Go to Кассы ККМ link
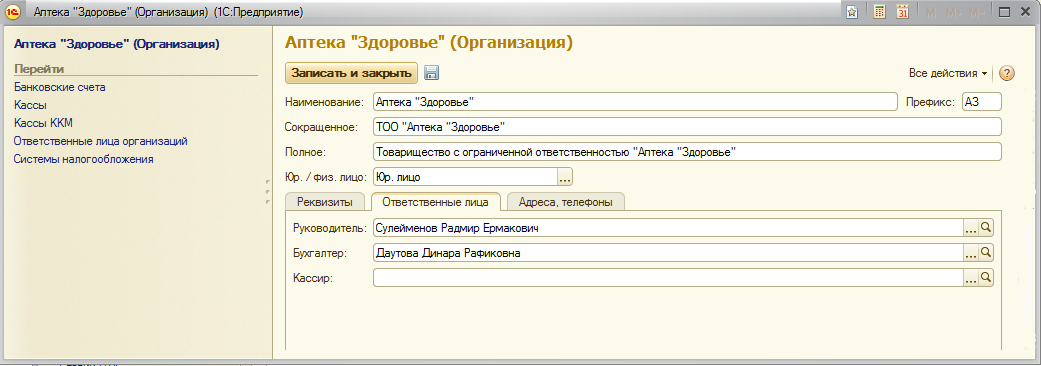 (43, 123)
